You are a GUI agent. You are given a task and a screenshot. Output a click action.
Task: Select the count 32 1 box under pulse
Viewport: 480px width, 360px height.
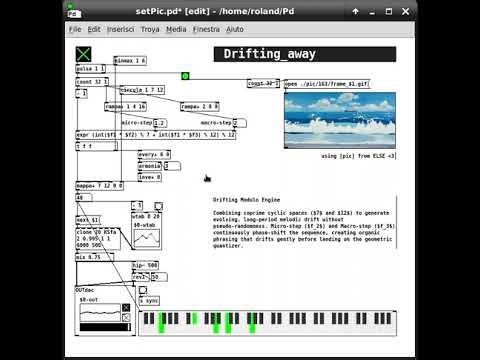[x=92, y=82]
